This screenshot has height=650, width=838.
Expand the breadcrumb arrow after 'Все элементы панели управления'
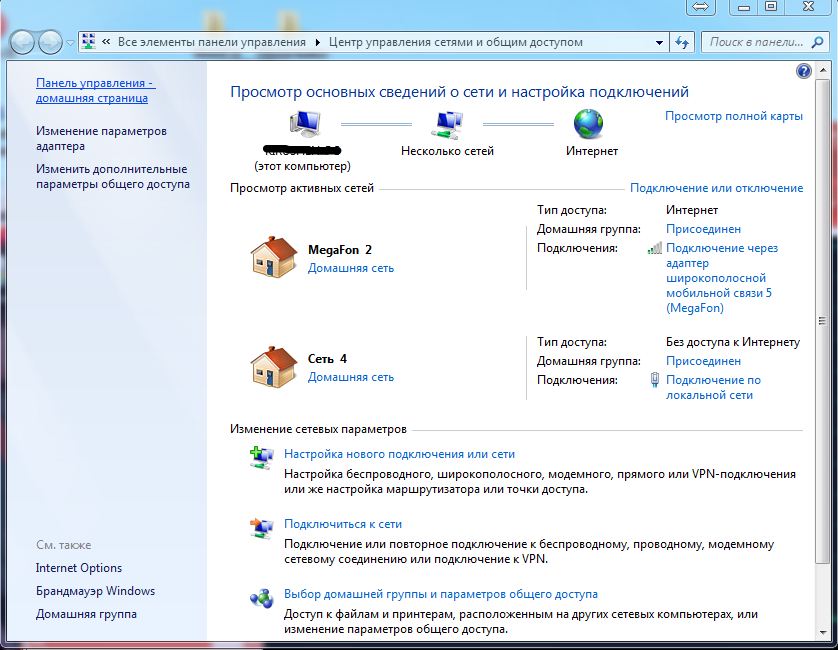[319, 42]
